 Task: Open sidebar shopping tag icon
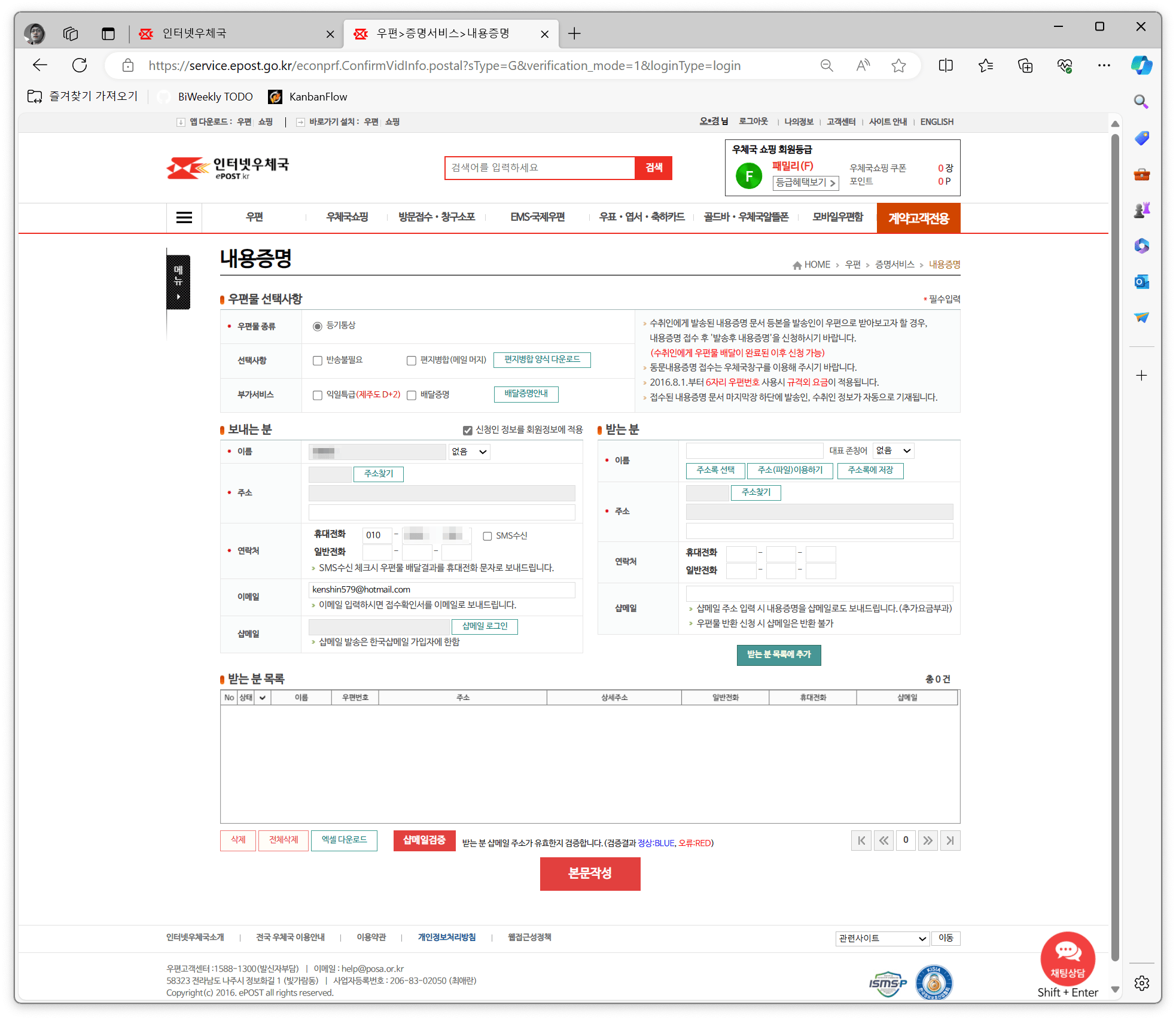coord(1141,138)
